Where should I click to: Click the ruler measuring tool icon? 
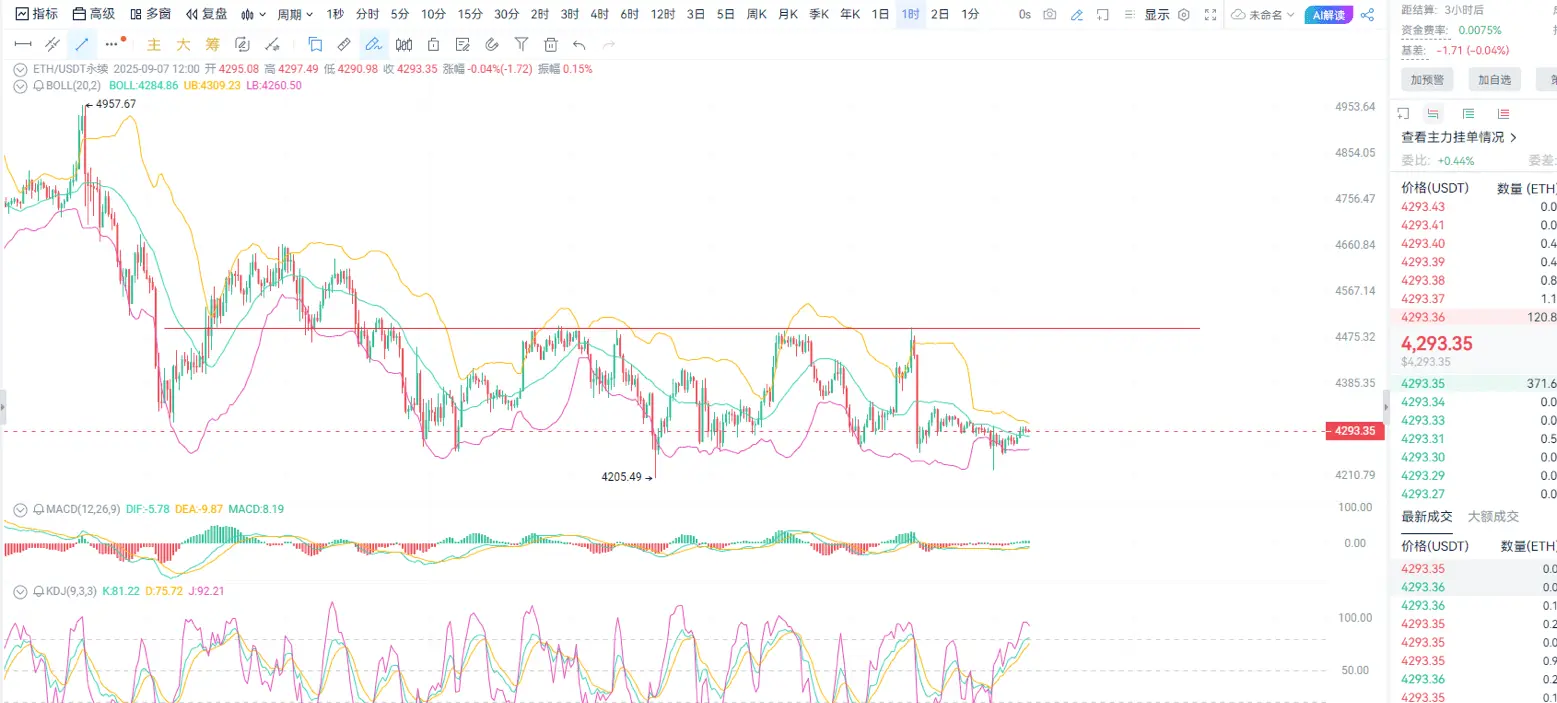click(x=343, y=44)
